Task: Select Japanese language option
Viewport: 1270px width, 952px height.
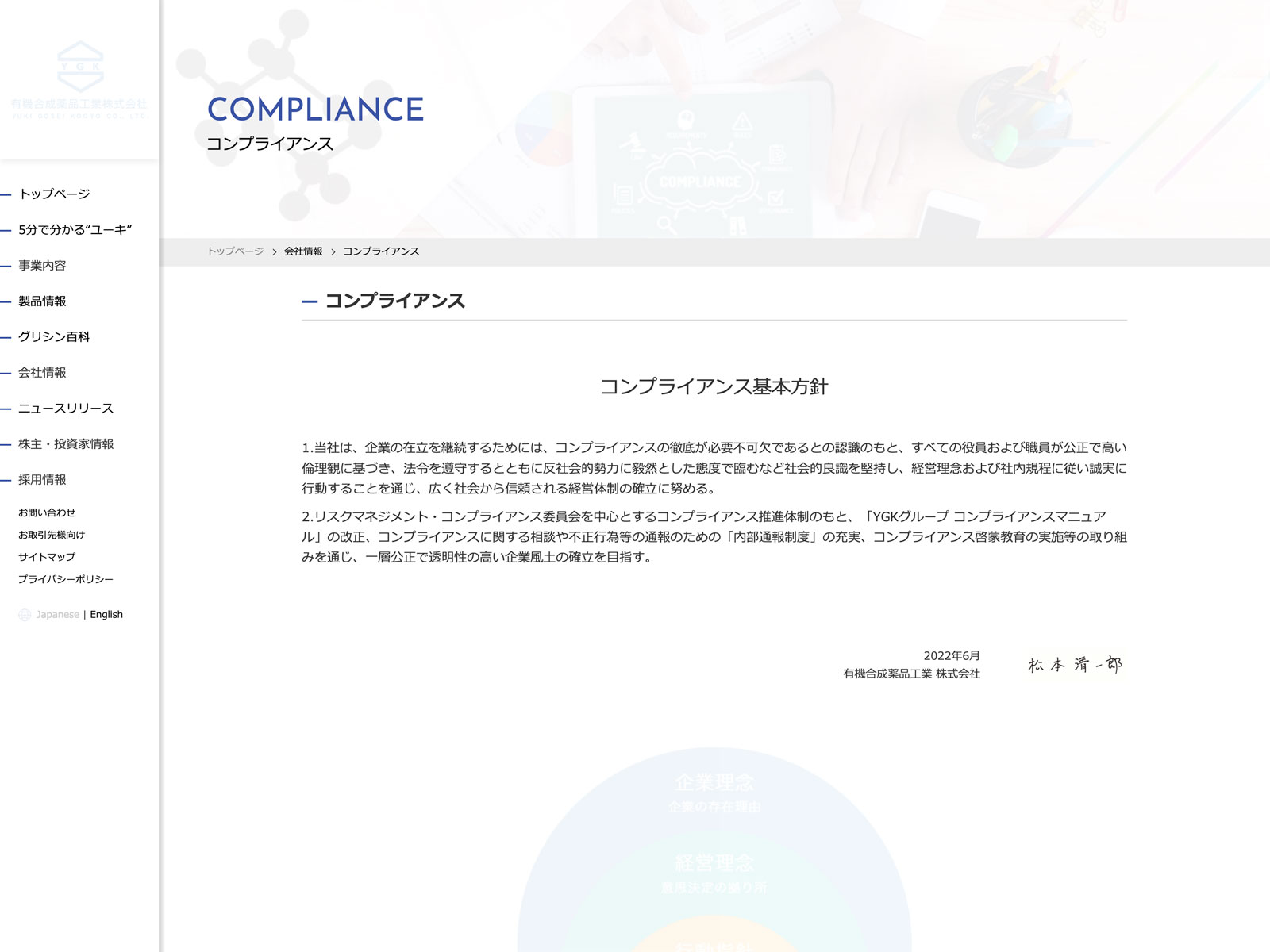Action: [58, 615]
